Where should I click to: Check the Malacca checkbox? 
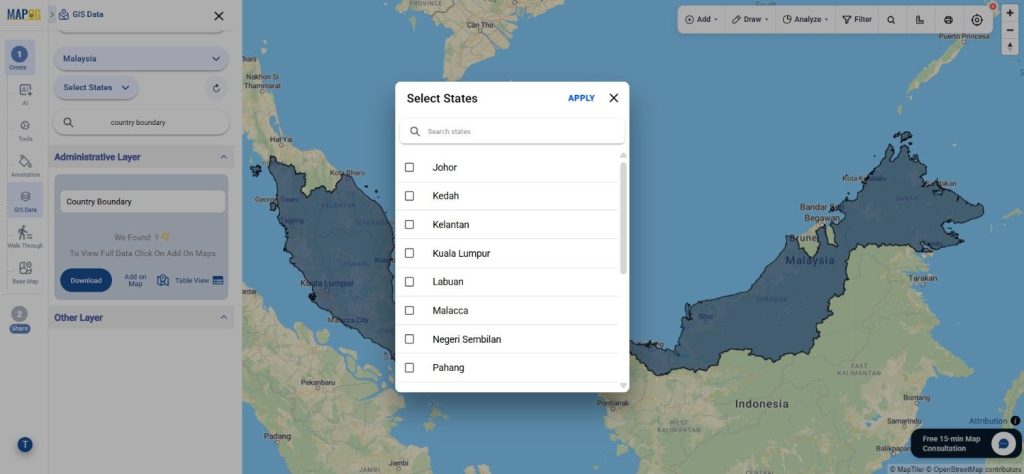click(409, 310)
